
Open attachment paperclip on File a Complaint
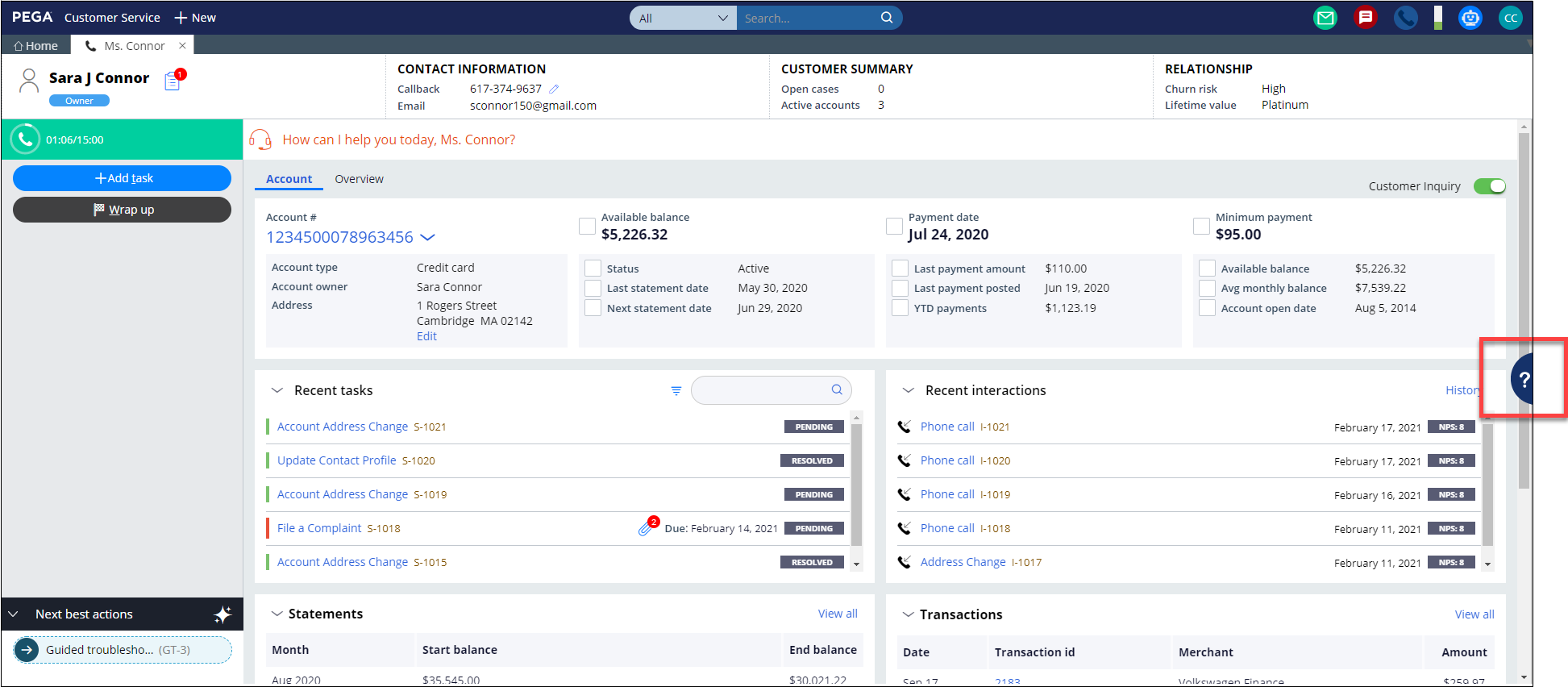pyautogui.click(x=646, y=528)
